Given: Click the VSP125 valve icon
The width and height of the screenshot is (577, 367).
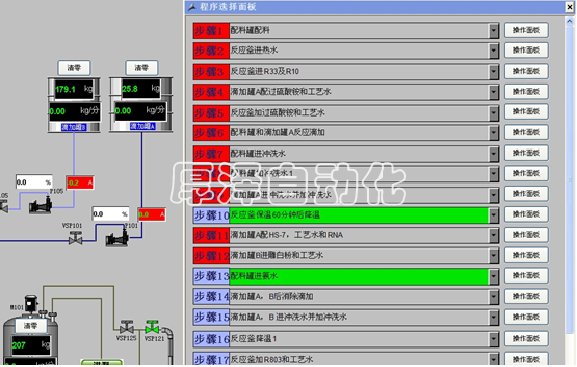Looking at the screenshot, I should 127,327.
